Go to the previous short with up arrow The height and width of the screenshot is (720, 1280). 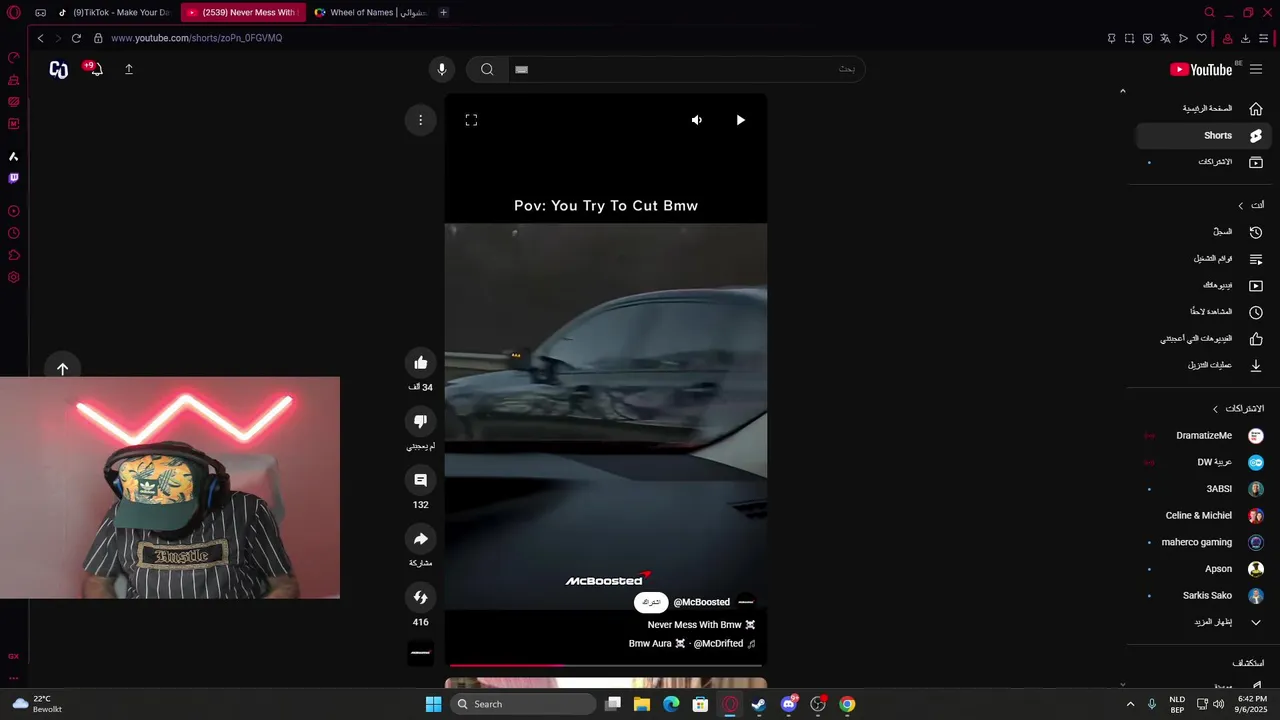tap(62, 369)
